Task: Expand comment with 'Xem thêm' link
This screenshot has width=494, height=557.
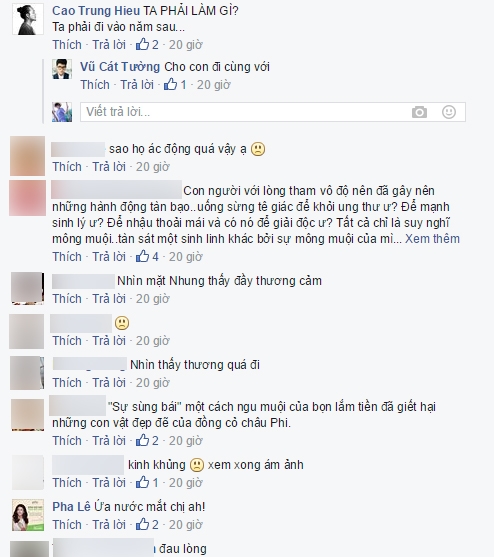Action: point(432,239)
